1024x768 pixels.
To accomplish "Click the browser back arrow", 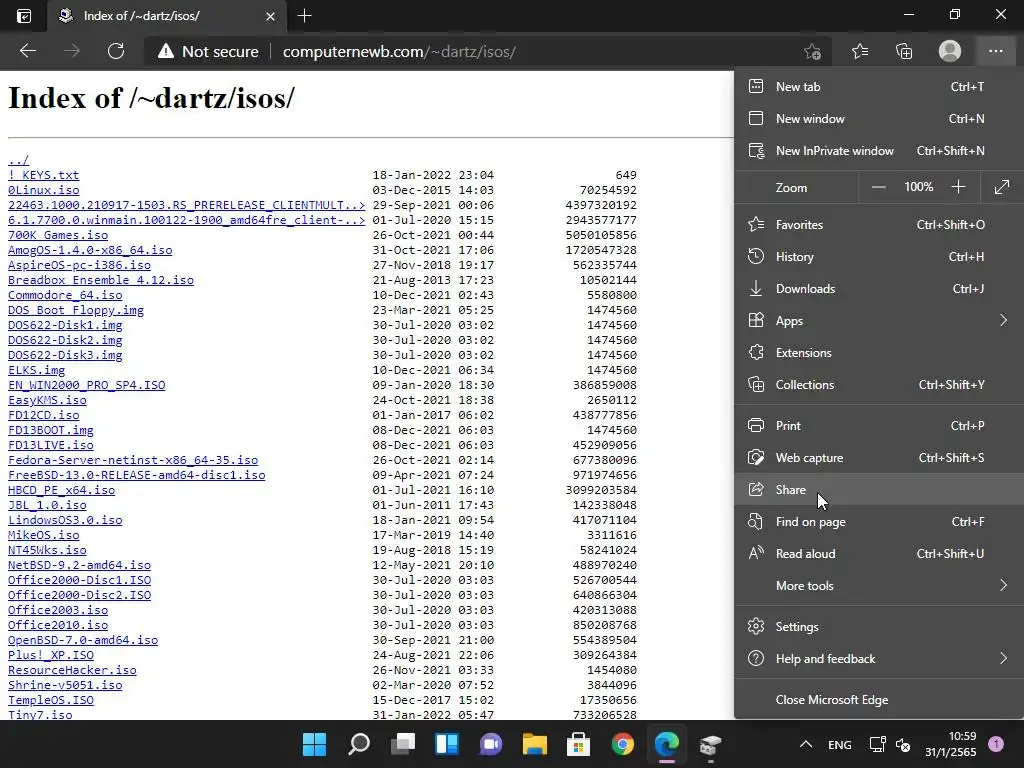I will click(x=28, y=51).
